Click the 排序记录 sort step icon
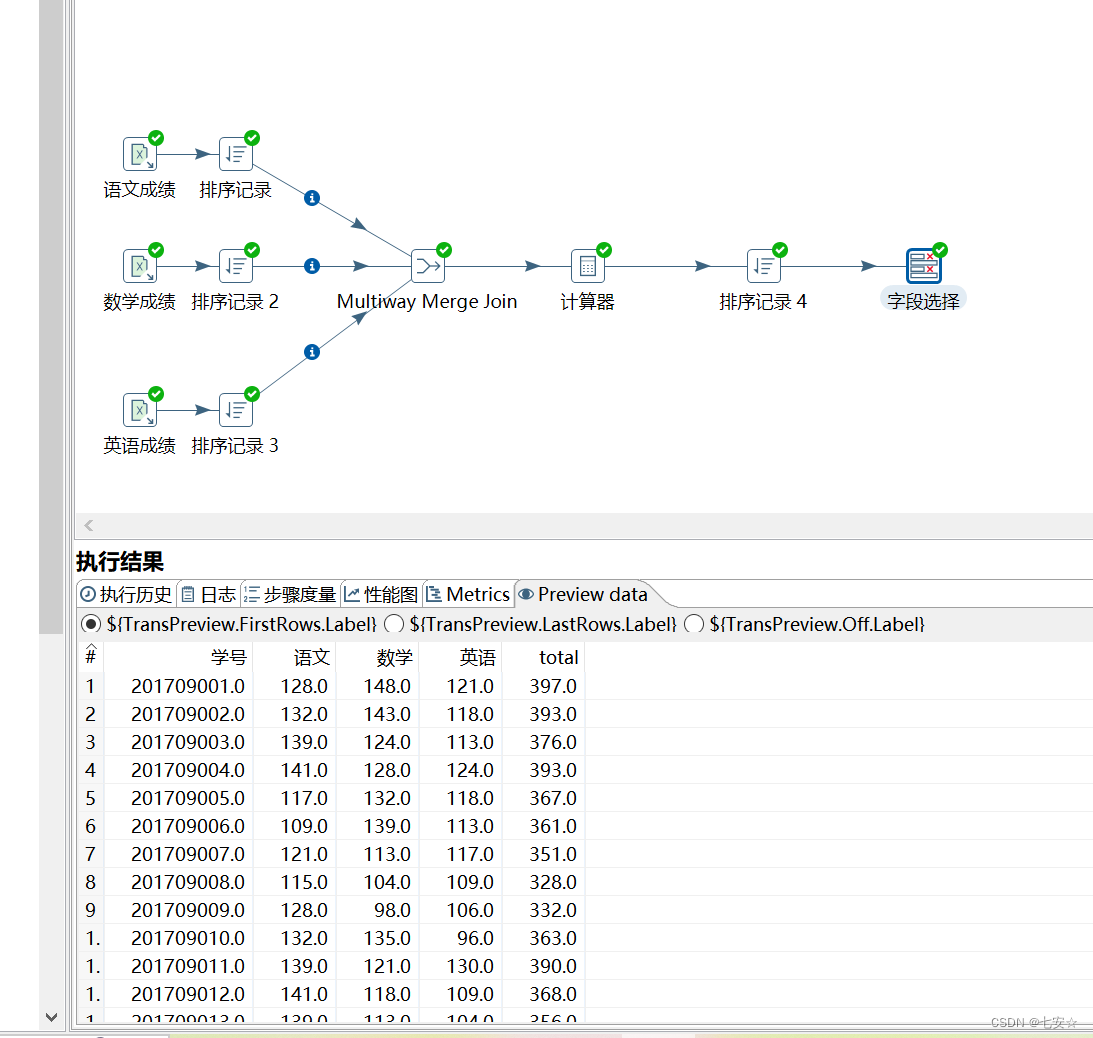The height and width of the screenshot is (1038, 1093). [x=236, y=153]
